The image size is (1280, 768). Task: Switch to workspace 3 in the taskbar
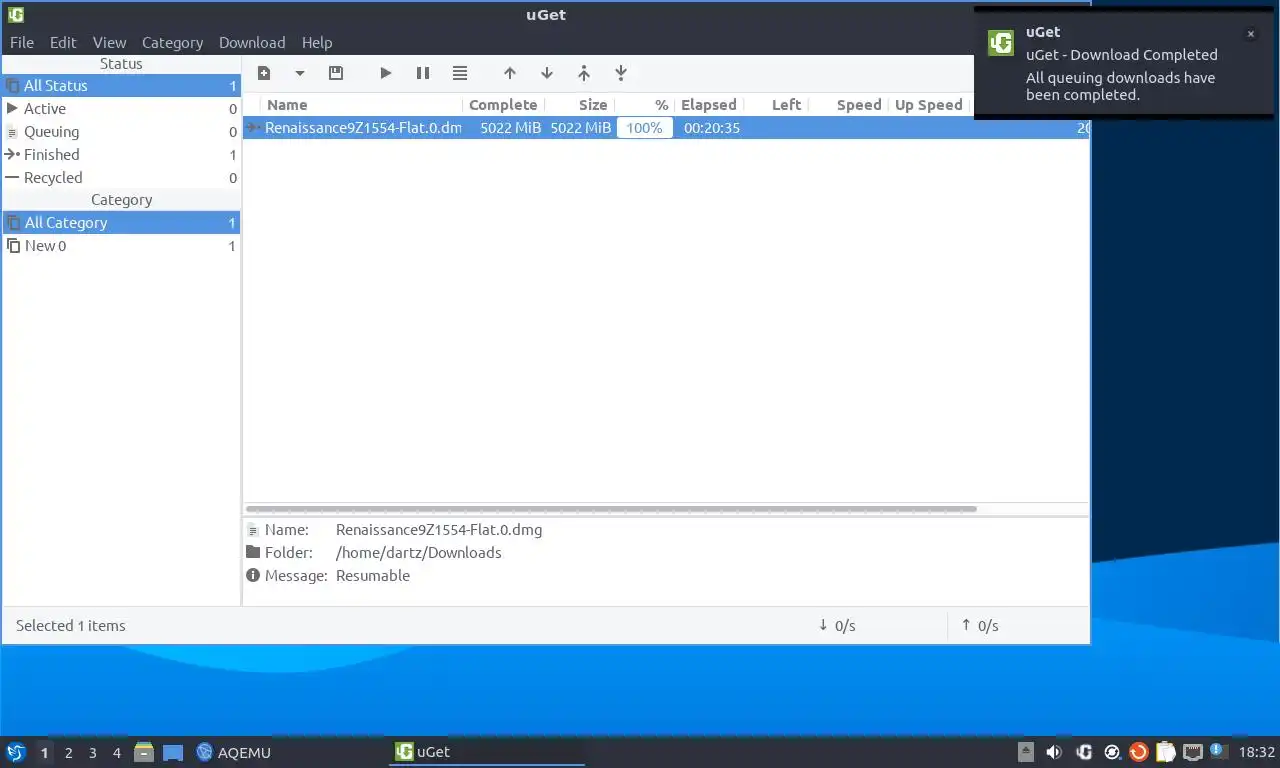point(93,753)
